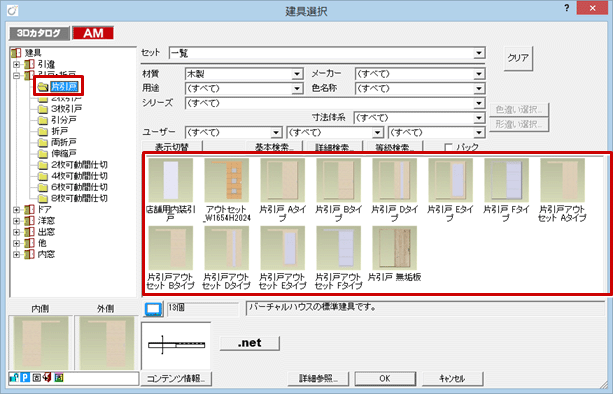This screenshot has width=615, height=394.
Task: Switch to the AM tab
Action: (93, 33)
